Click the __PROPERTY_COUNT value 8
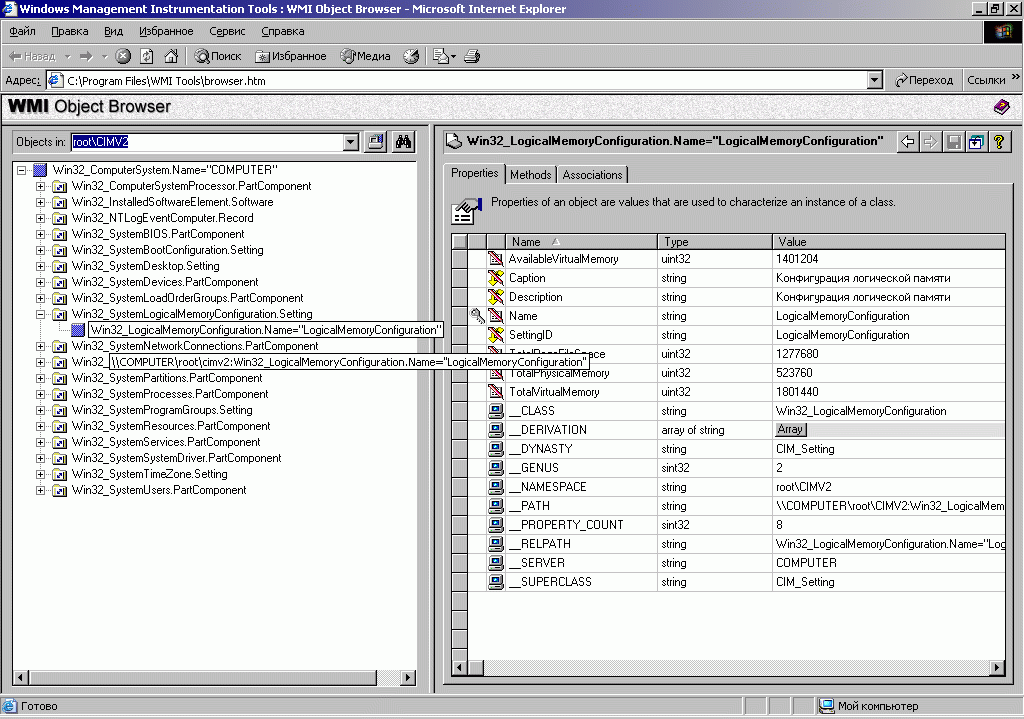The image size is (1024, 719). click(x=779, y=524)
